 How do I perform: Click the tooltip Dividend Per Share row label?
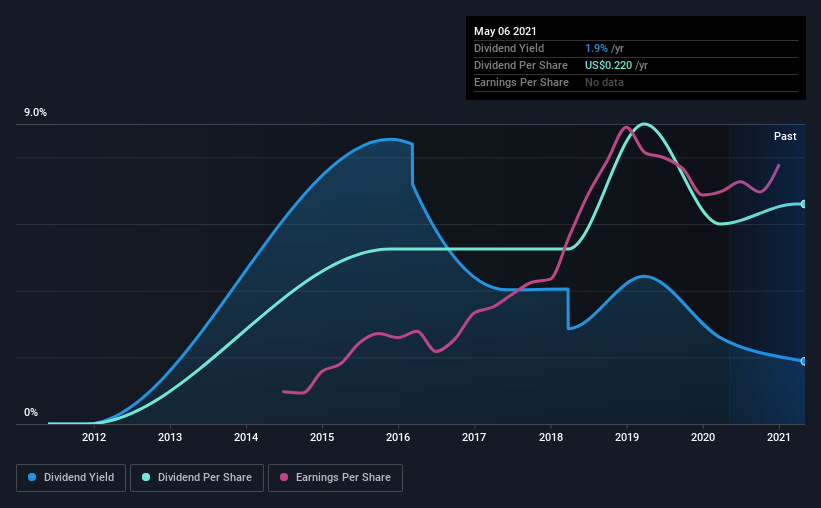520,65
